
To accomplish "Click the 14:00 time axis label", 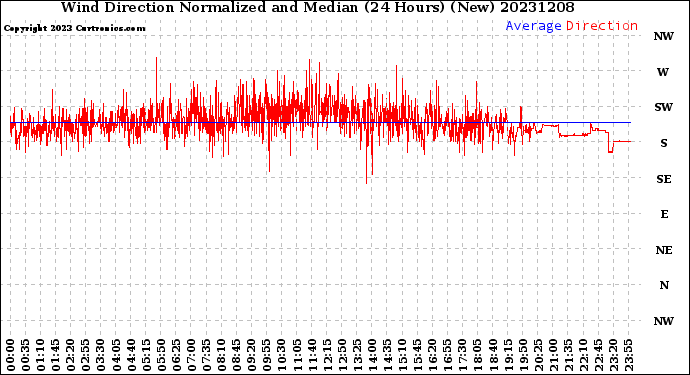I will pyautogui.click(x=372, y=355).
